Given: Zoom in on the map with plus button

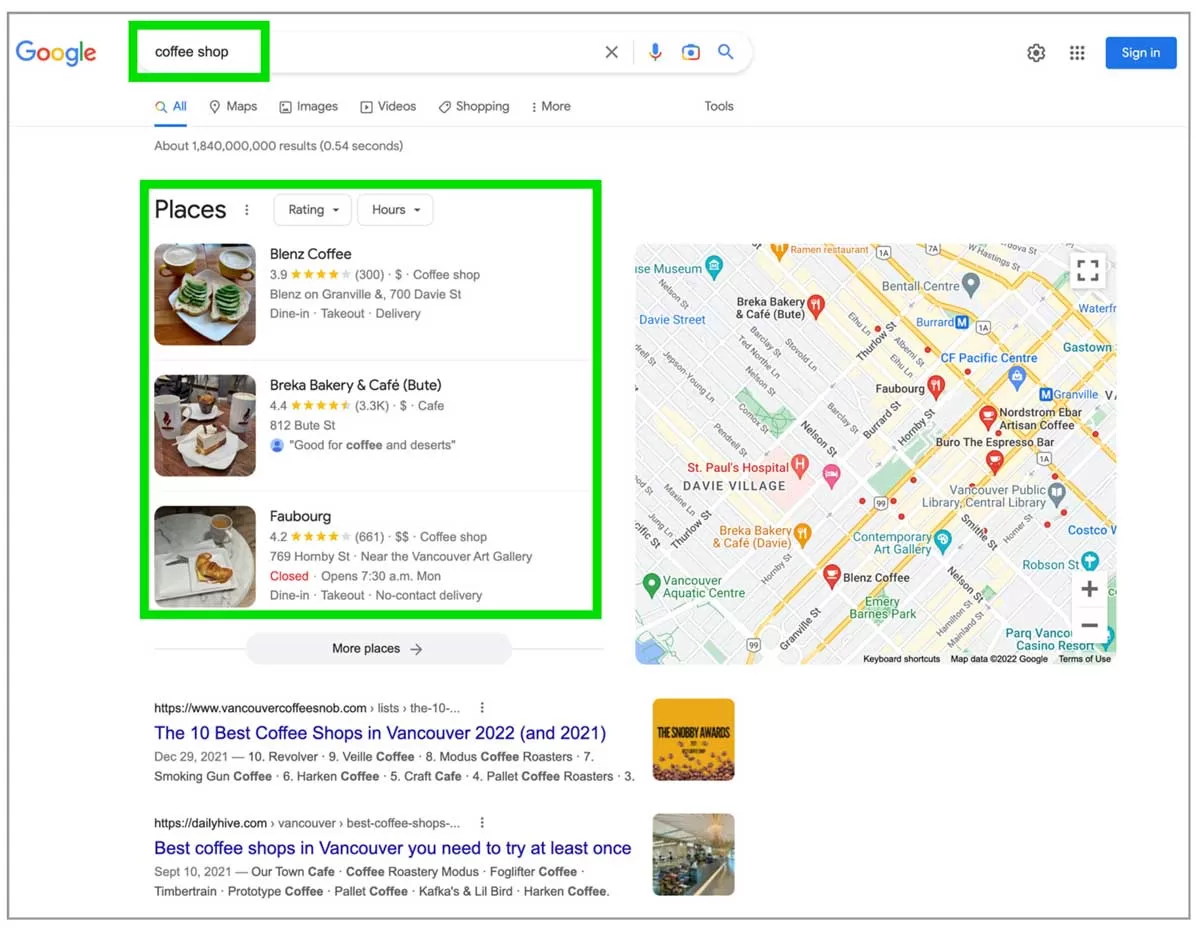Looking at the screenshot, I should pos(1089,589).
